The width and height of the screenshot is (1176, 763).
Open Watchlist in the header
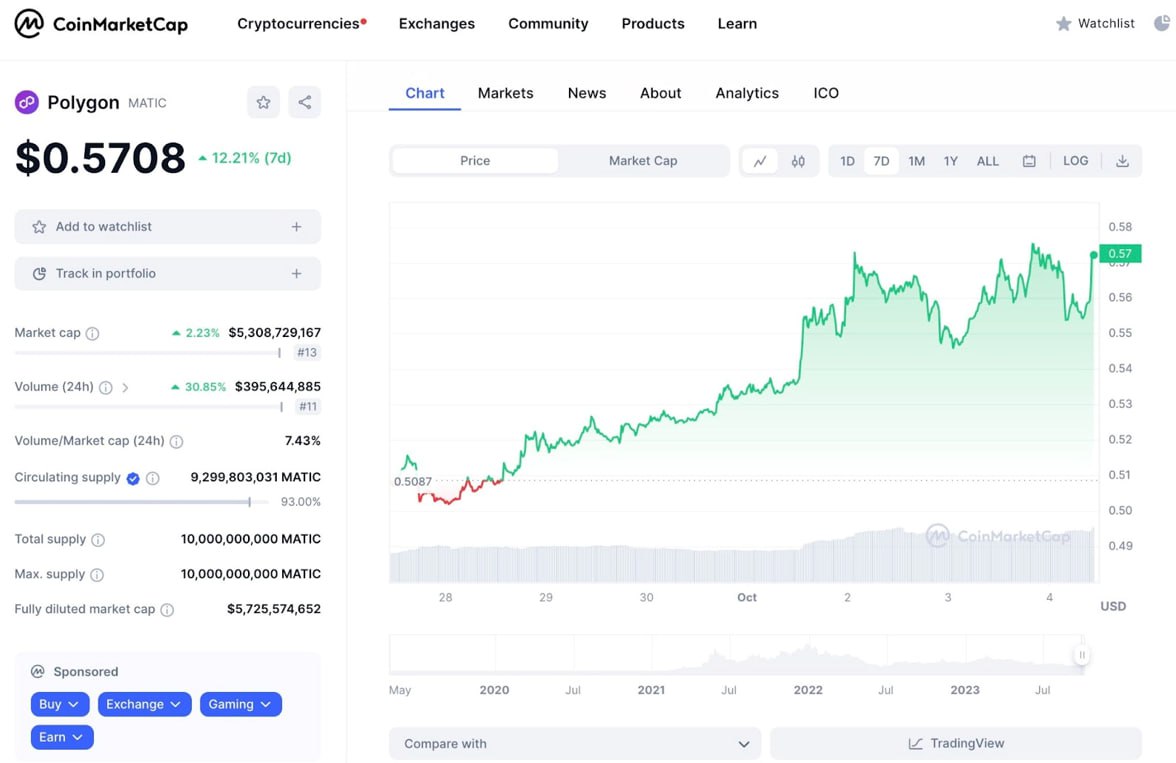(1095, 24)
